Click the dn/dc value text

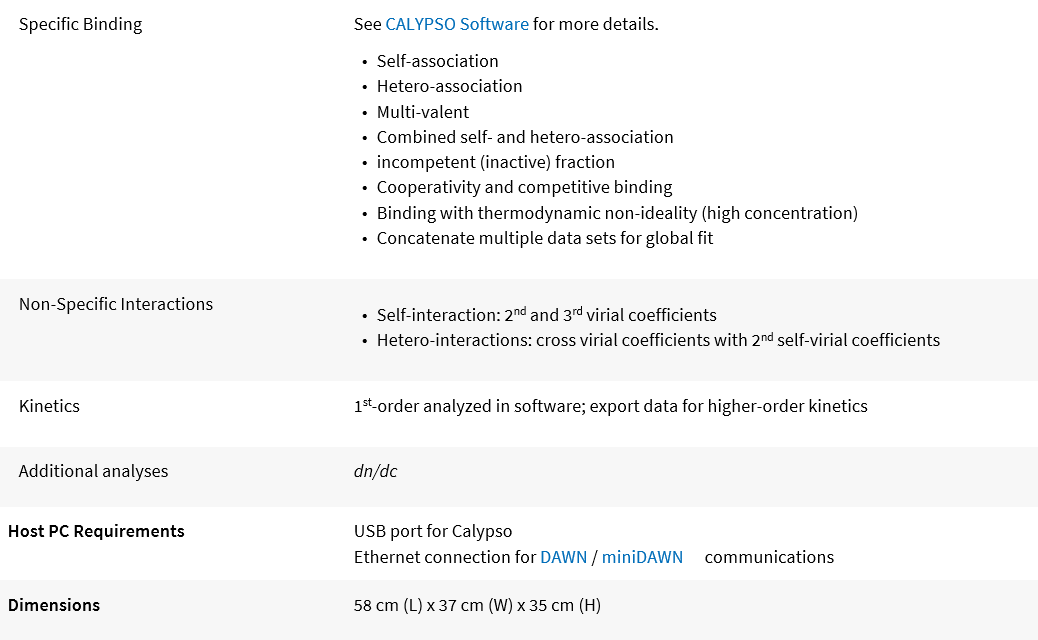[375, 471]
